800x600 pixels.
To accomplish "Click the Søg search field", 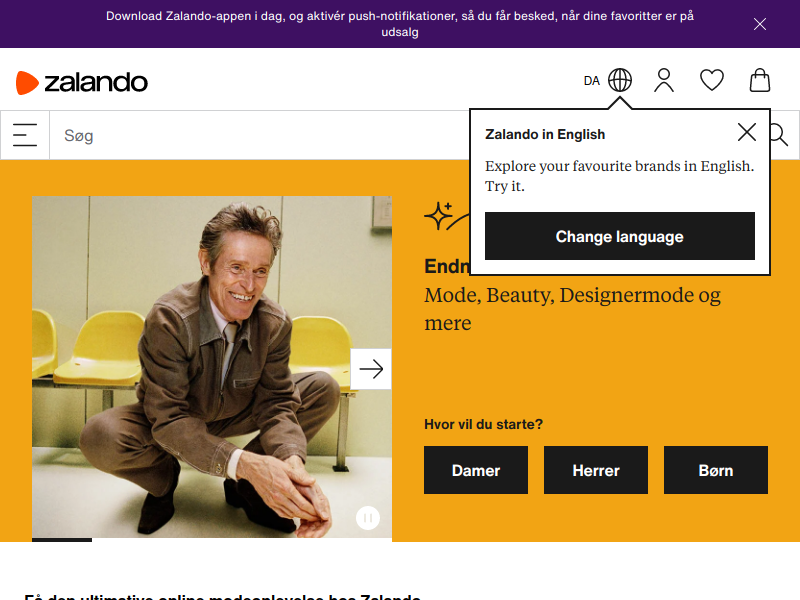I will [259, 135].
